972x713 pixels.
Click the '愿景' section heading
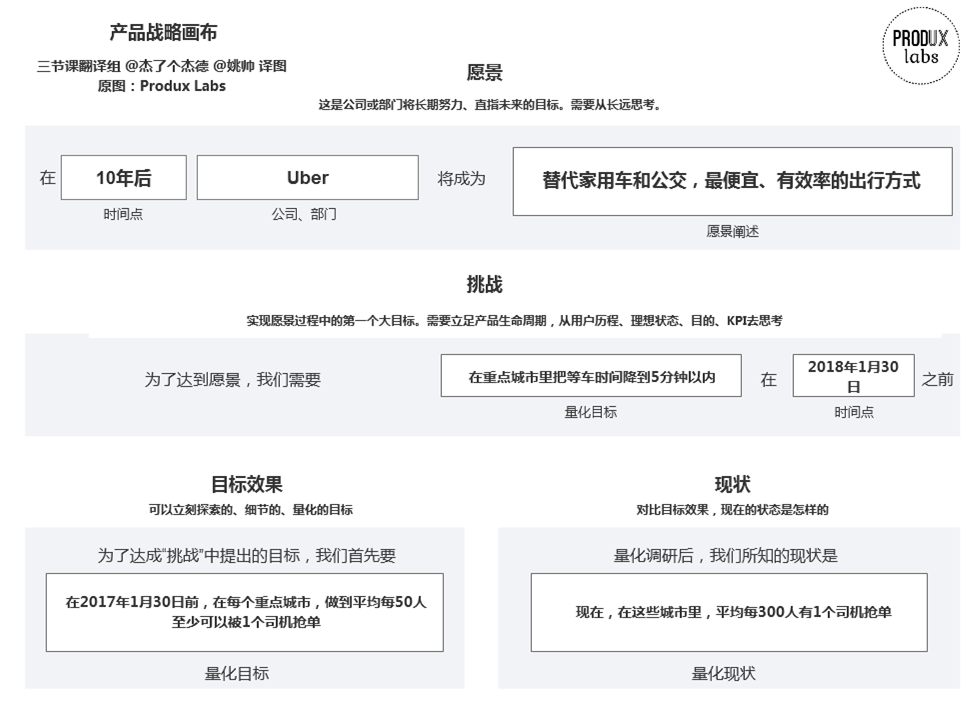(x=484, y=73)
